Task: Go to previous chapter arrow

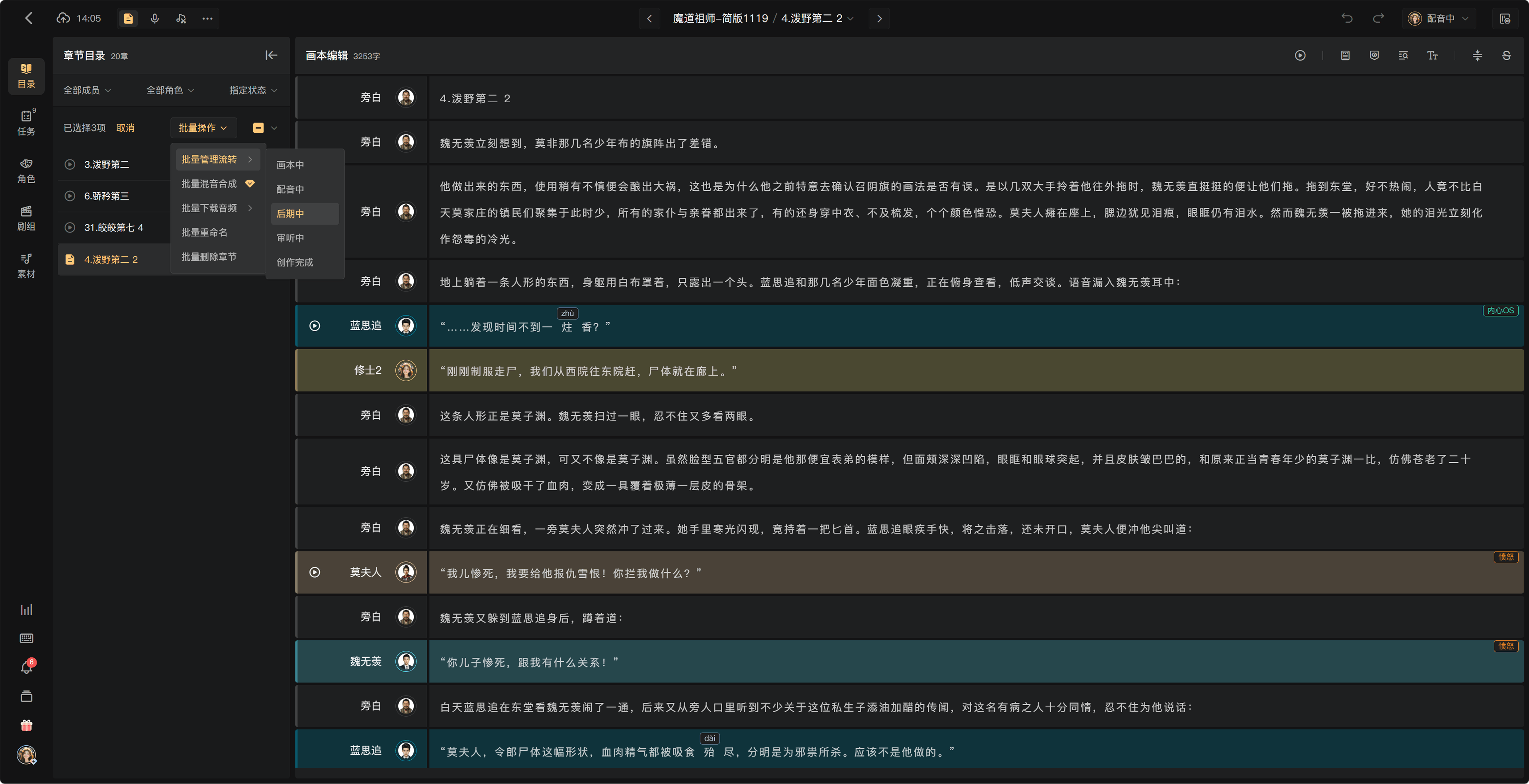Action: coord(649,18)
